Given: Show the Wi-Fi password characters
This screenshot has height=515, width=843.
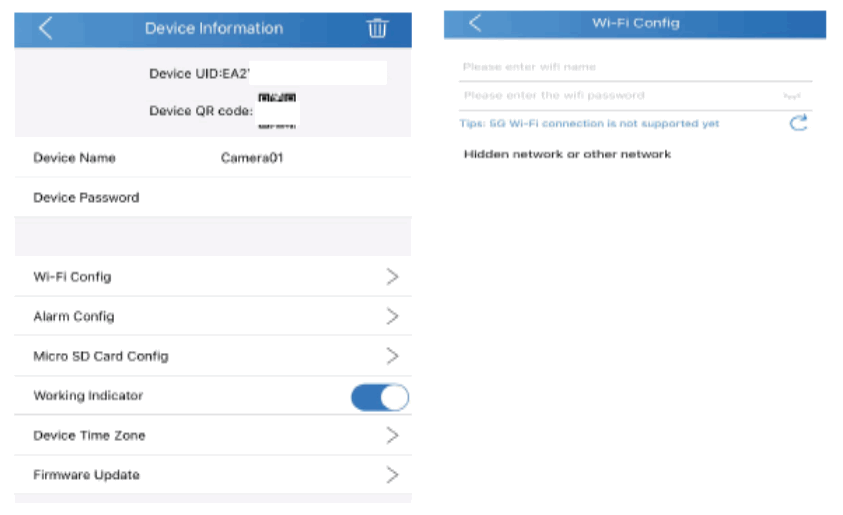Looking at the screenshot, I should pyautogui.click(x=791, y=96).
